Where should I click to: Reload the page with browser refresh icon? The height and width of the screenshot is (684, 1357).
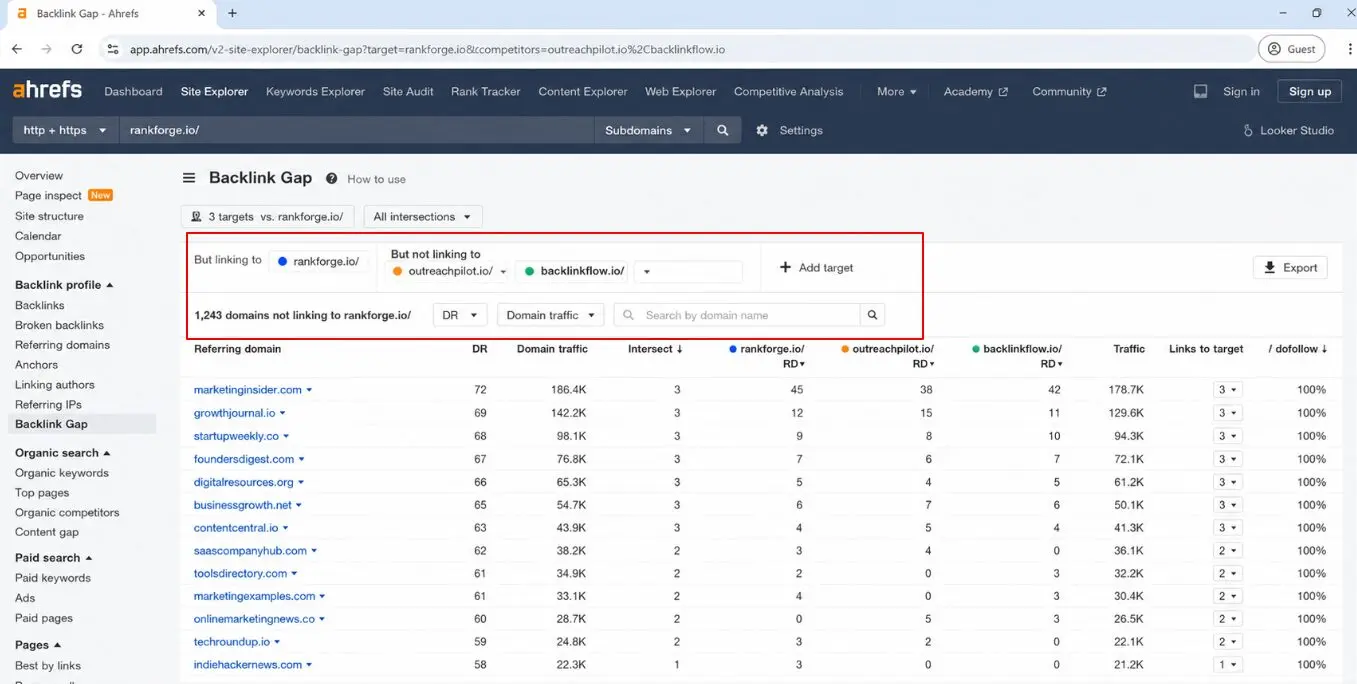77,48
